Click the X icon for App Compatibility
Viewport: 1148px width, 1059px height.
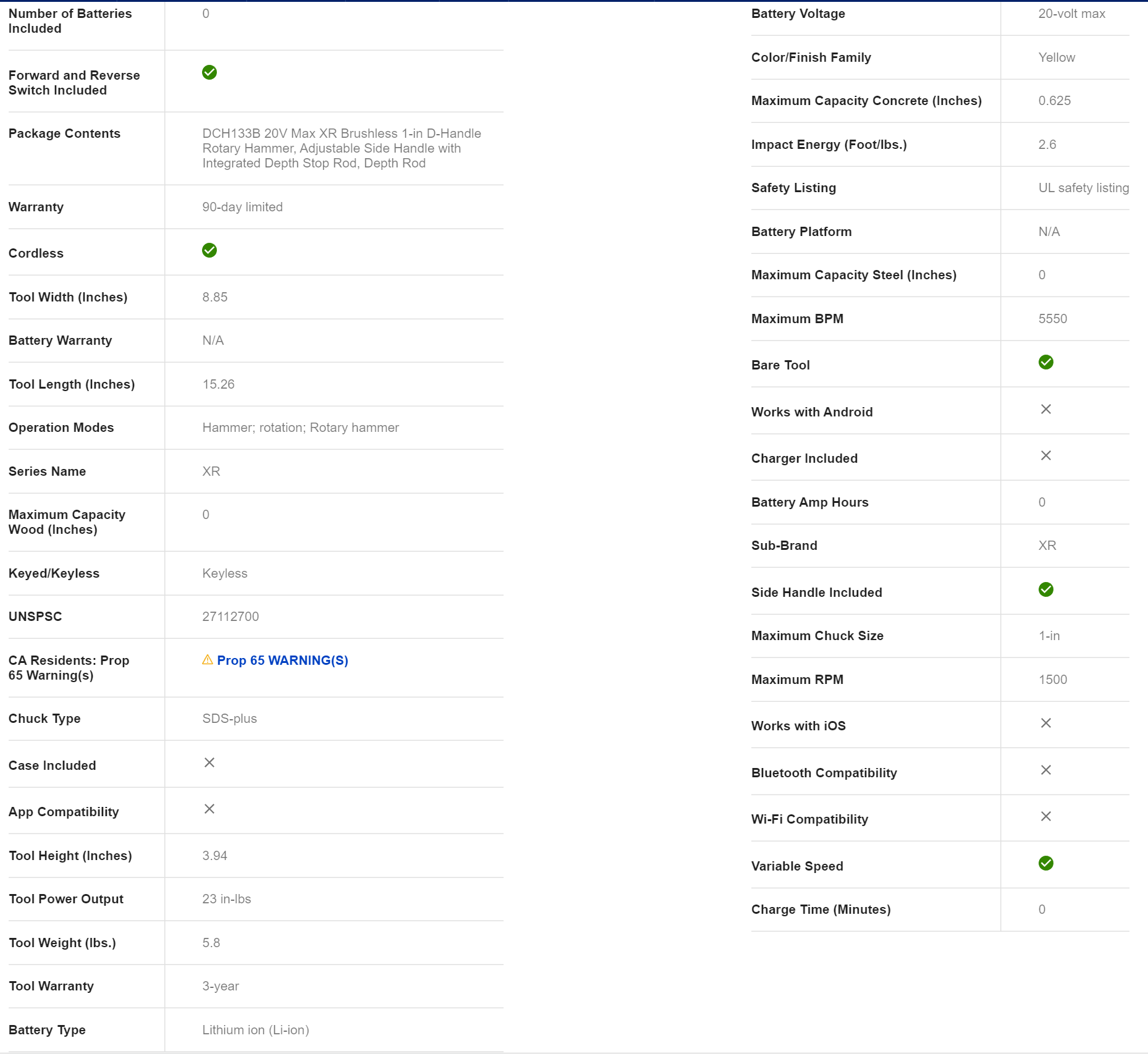click(209, 809)
